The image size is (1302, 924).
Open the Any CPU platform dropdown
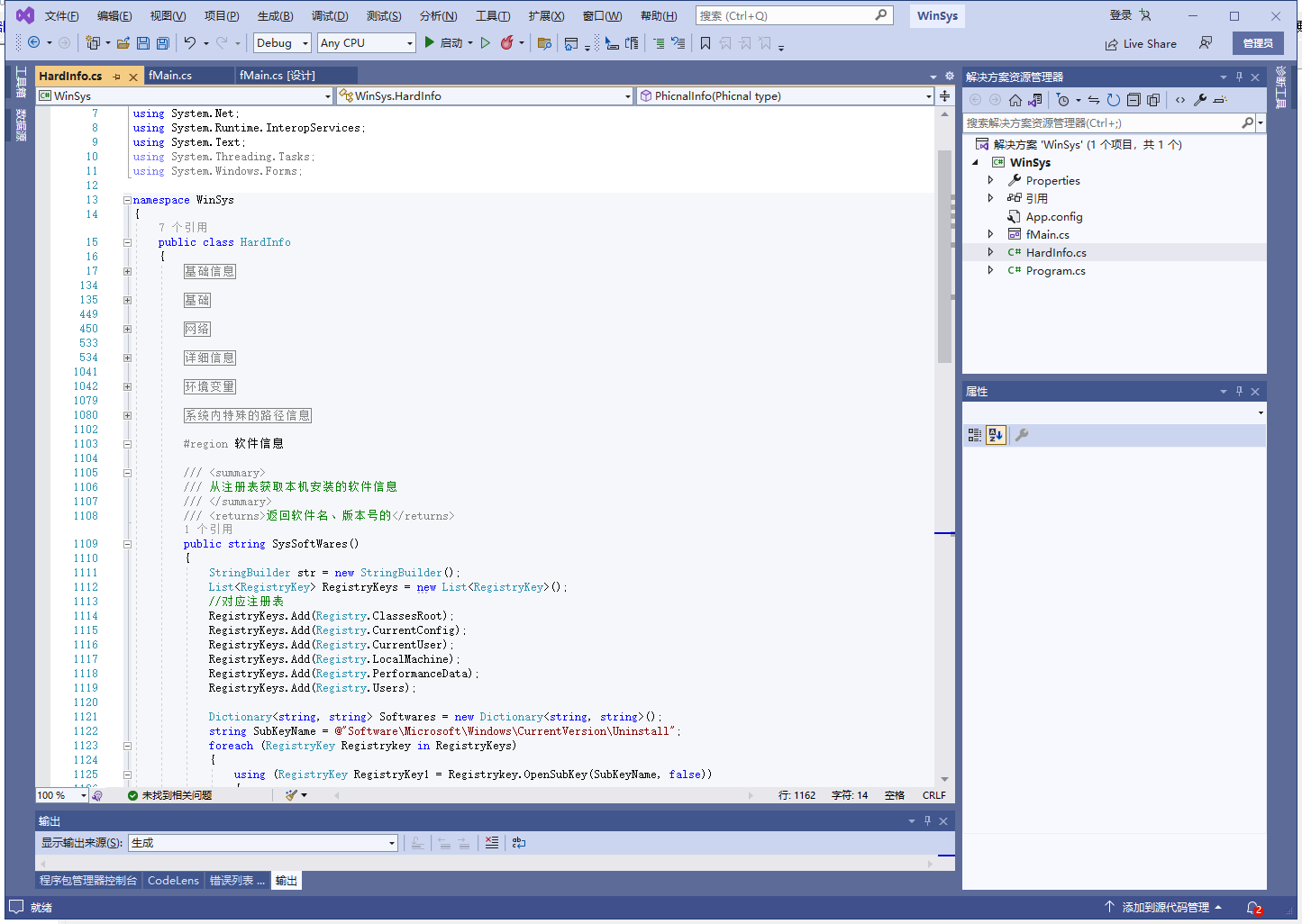(x=366, y=42)
